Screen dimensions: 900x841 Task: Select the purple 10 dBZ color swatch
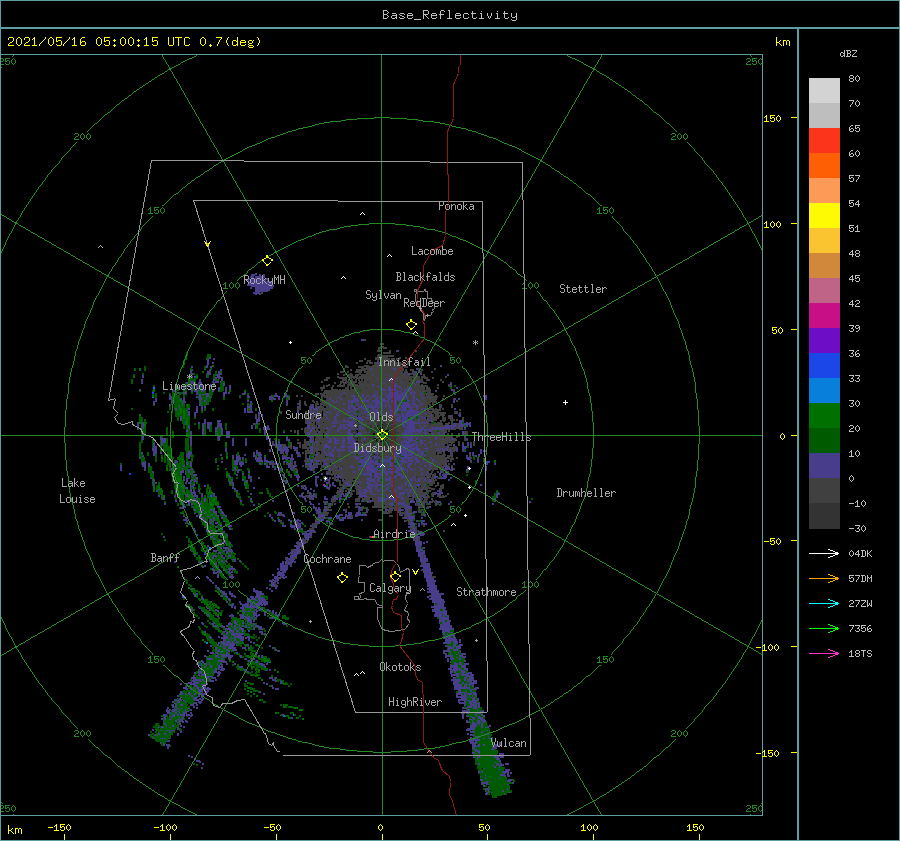tap(824, 466)
